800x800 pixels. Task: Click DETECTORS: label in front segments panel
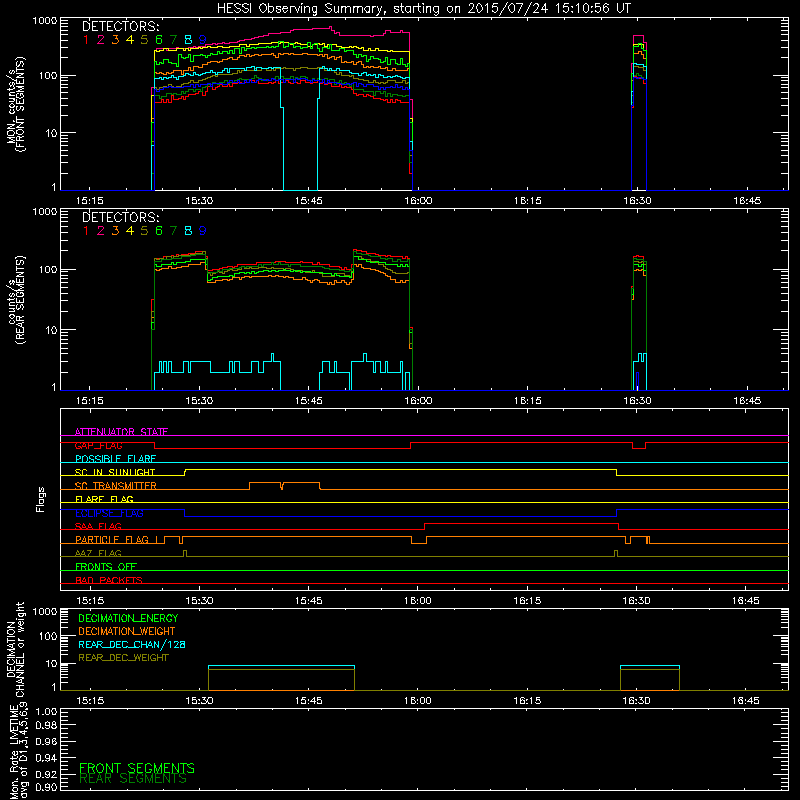click(x=120, y=27)
